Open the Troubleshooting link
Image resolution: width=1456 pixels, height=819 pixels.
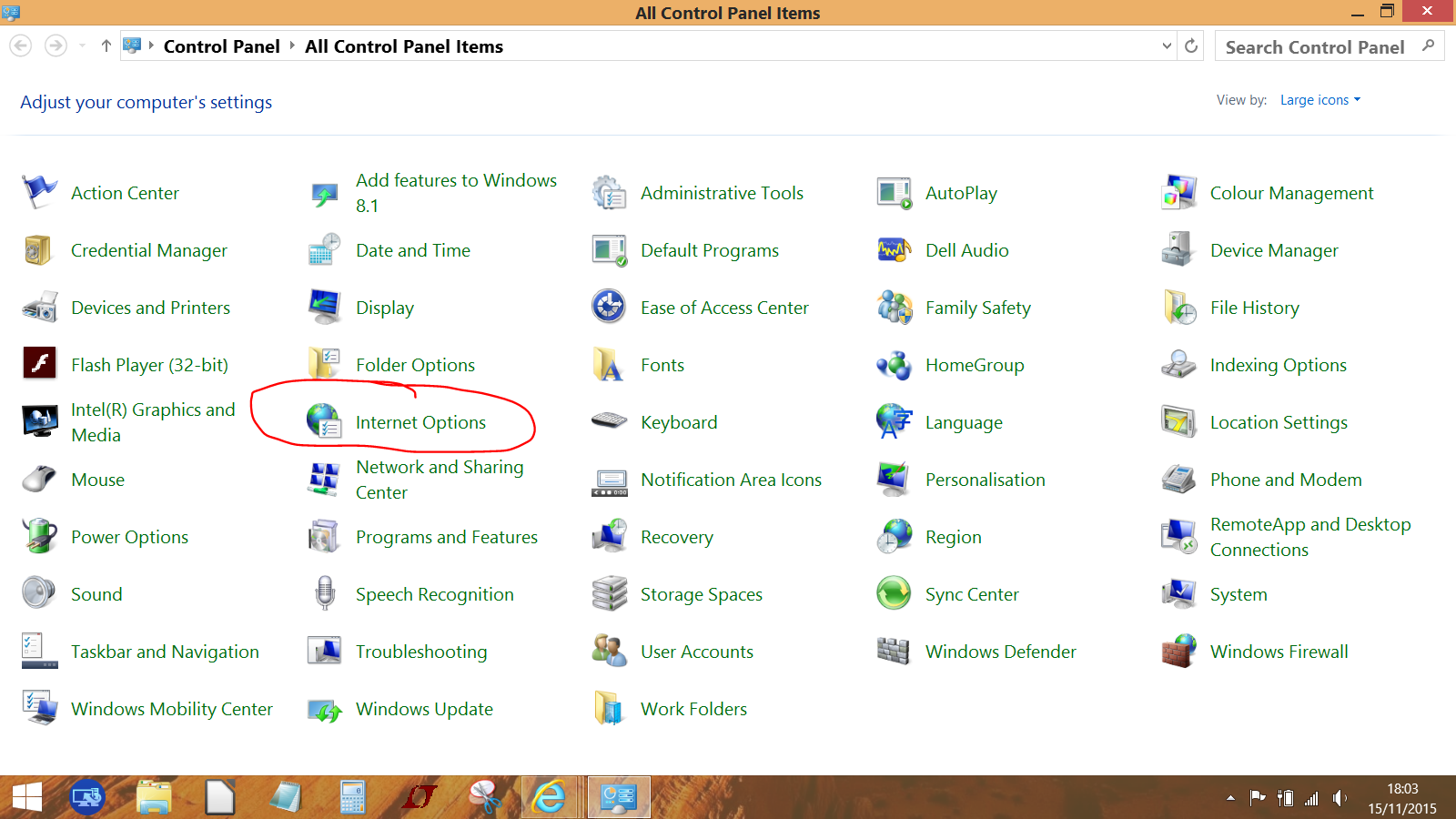tap(421, 652)
